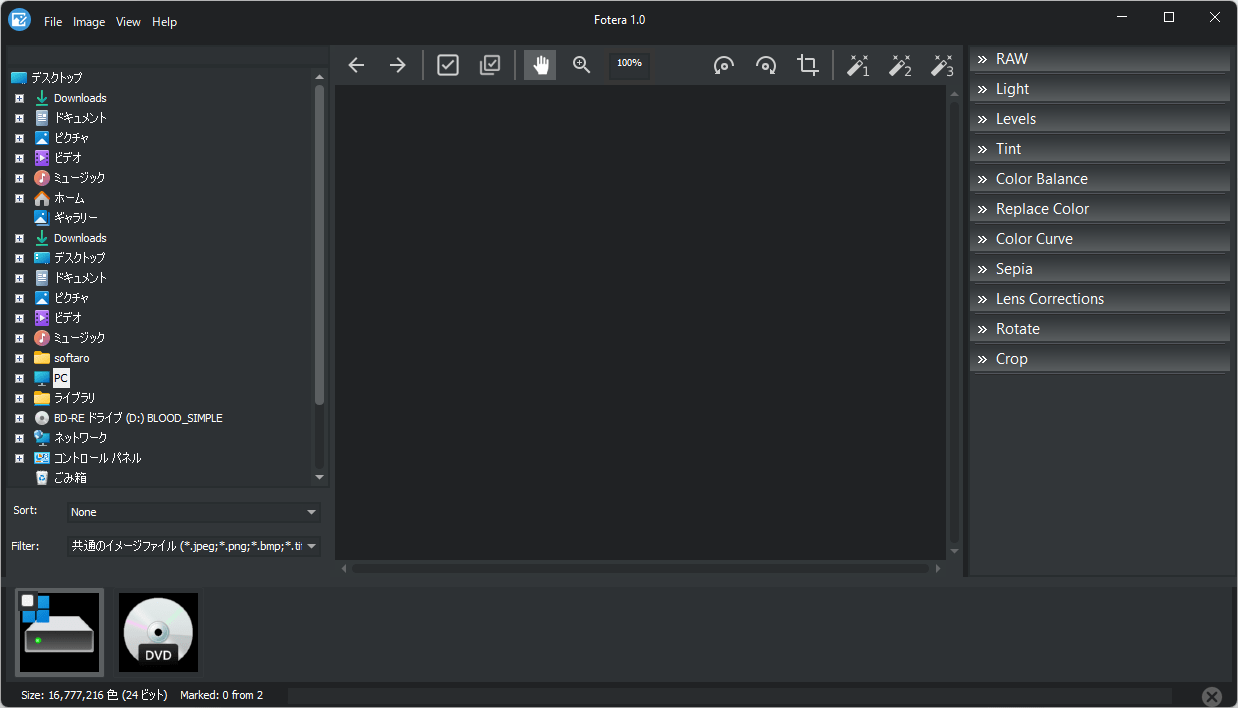Go to the previous image arrow
1238x708 pixels.
[356, 65]
